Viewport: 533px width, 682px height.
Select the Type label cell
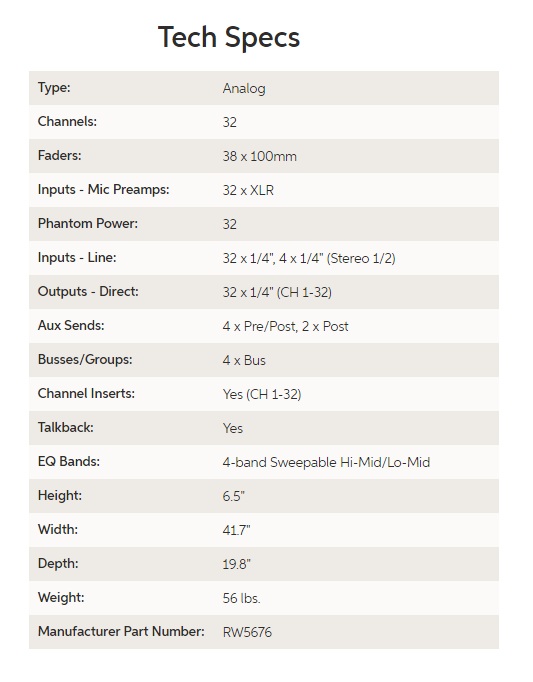click(54, 87)
